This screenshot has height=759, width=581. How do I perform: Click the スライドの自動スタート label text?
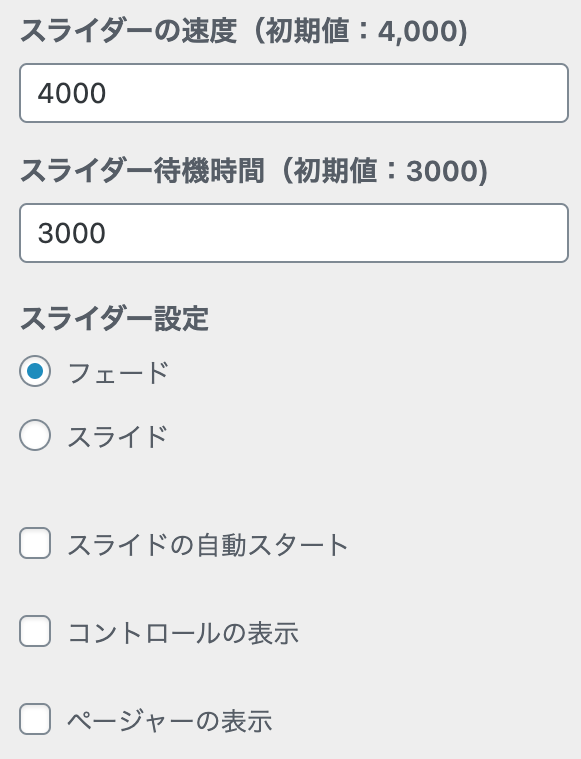[208, 545]
